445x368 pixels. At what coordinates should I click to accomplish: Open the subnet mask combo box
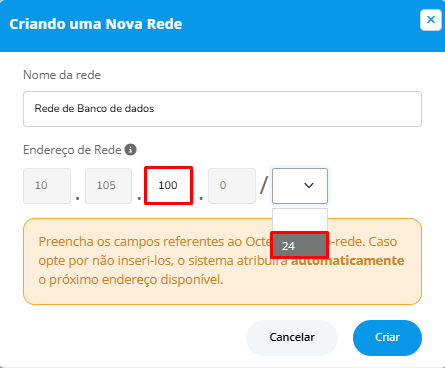[x=300, y=186]
